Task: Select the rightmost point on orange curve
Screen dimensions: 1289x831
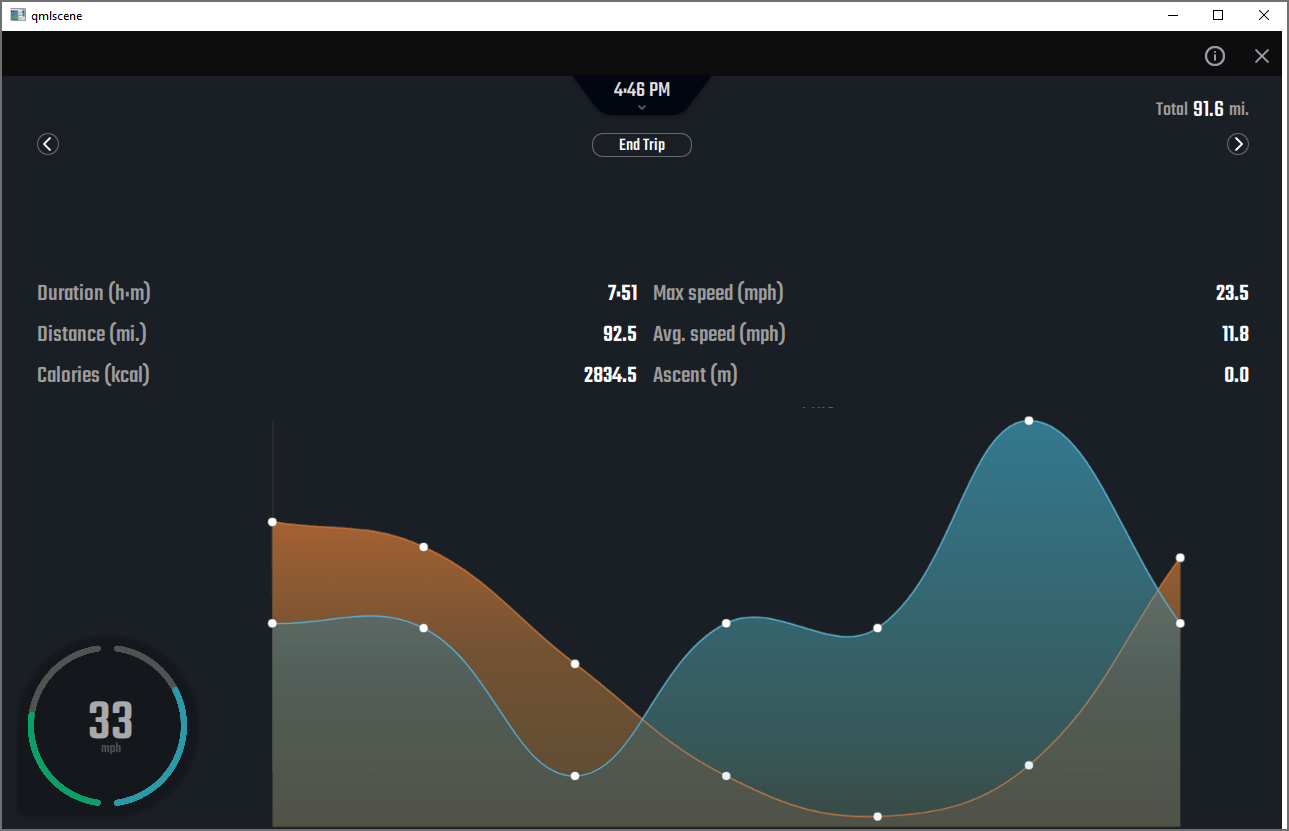Action: pyautogui.click(x=1180, y=557)
